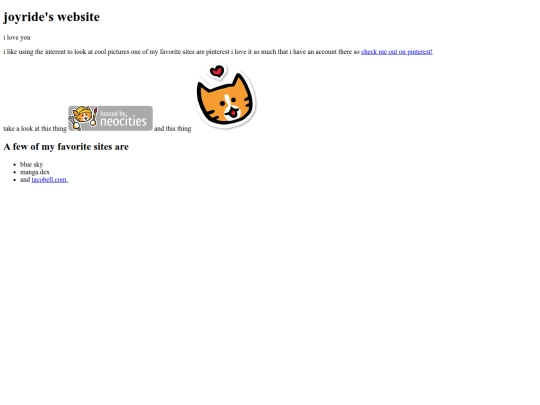Click the 'neocities' word in the gray badge
This screenshot has height=405, width=540.
pyautogui.click(x=123, y=122)
